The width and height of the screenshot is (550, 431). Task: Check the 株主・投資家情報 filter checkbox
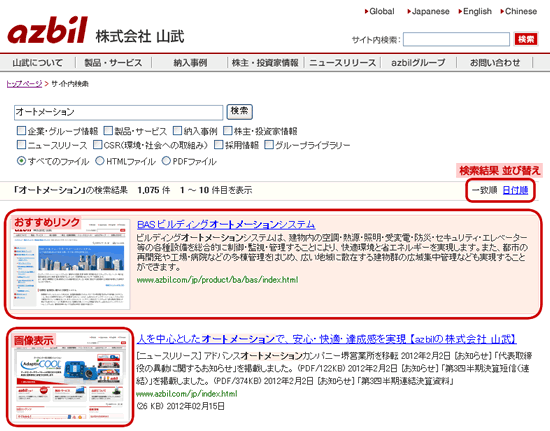click(228, 131)
